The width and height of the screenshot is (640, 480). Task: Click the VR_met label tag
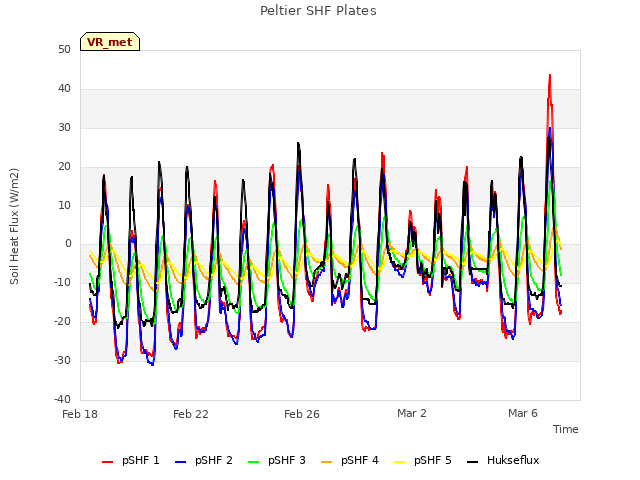pos(110,42)
